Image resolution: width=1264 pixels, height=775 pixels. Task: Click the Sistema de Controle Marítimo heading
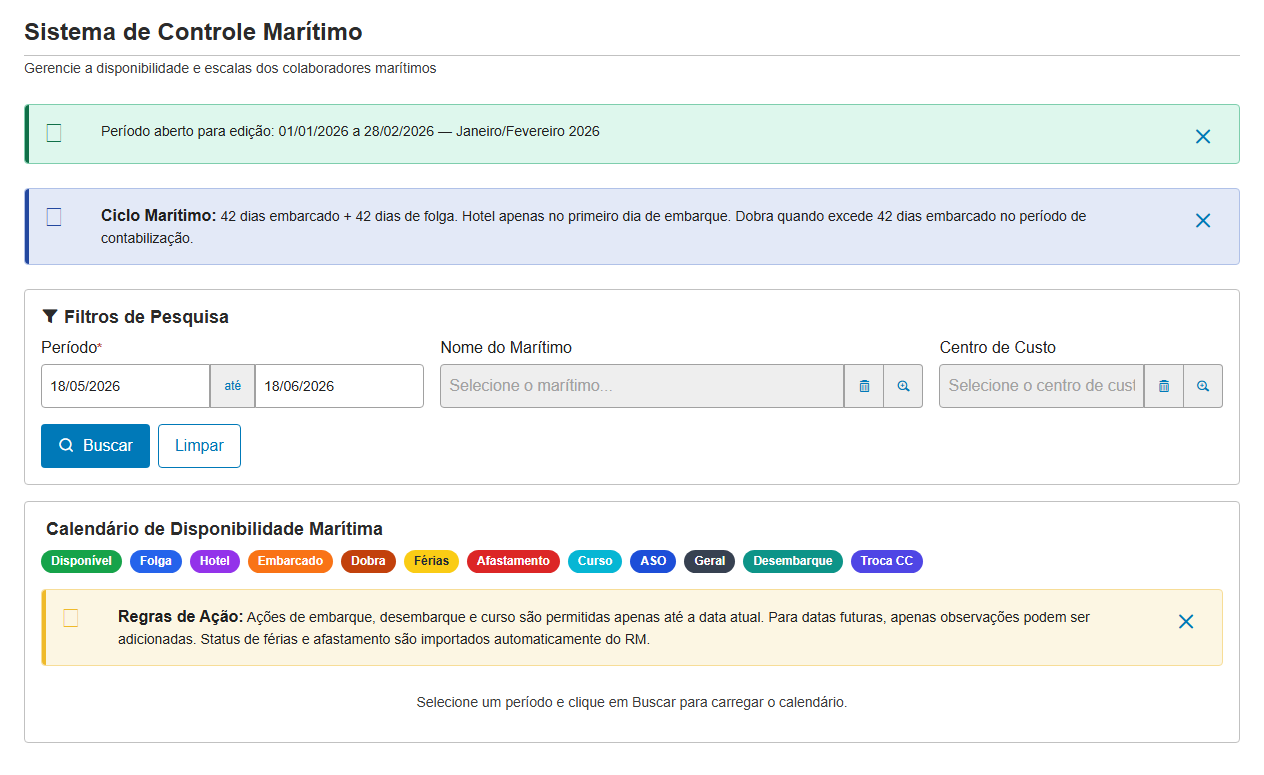(193, 32)
